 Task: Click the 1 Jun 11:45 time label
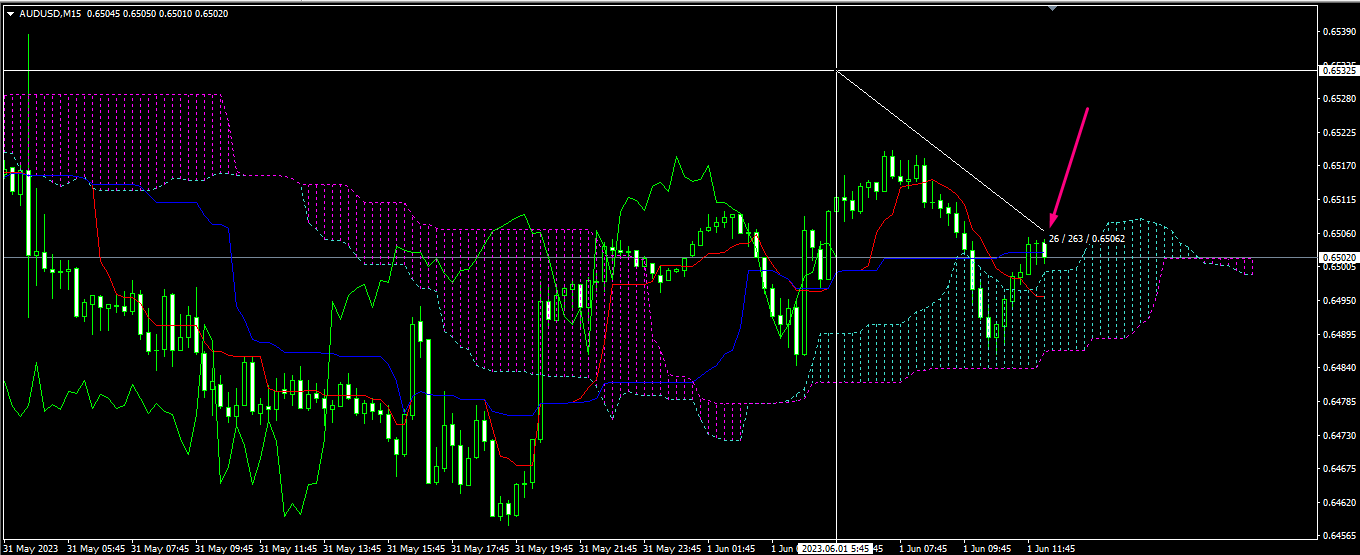coord(1051,549)
